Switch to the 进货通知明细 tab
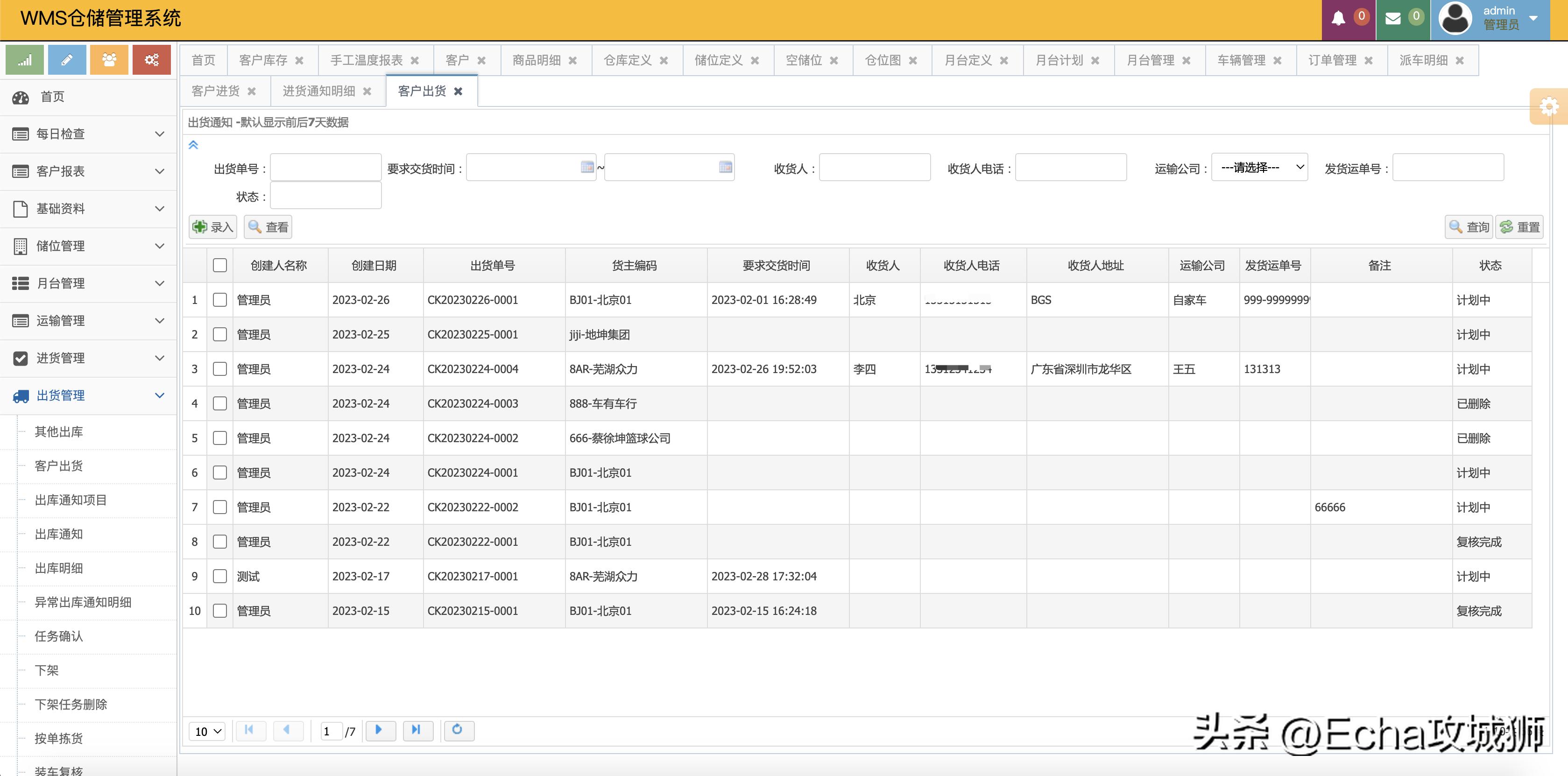1568x776 pixels. 319,91
